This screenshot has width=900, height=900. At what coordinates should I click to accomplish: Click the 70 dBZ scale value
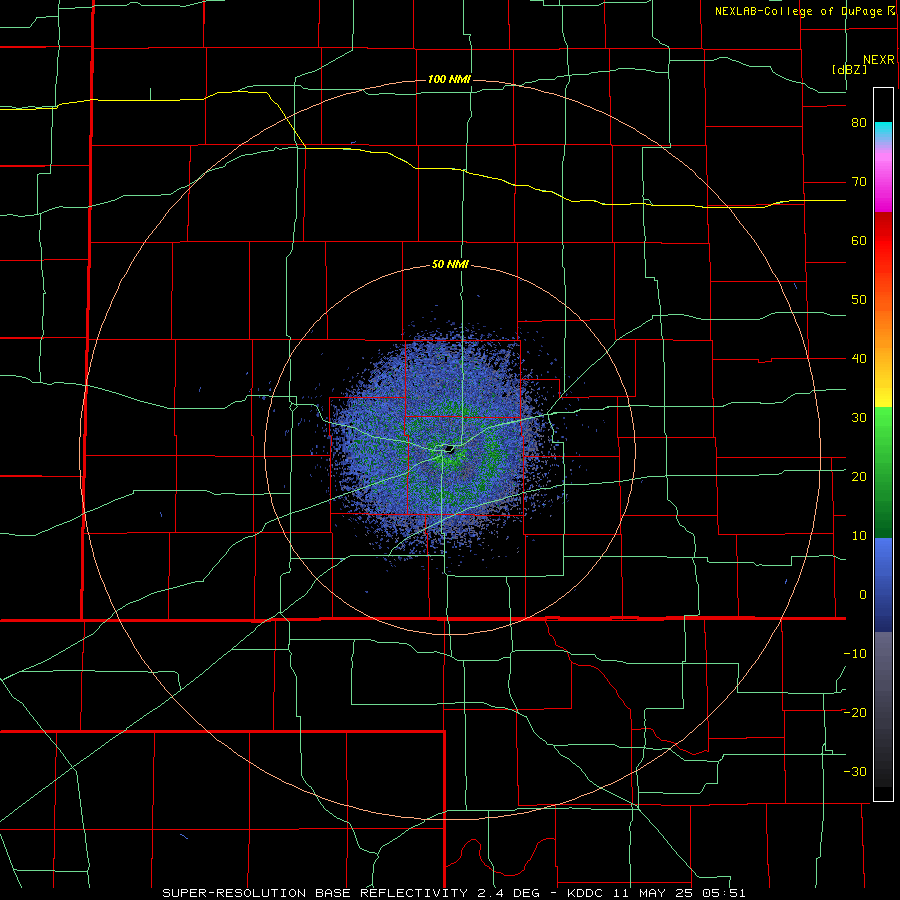coord(859,182)
